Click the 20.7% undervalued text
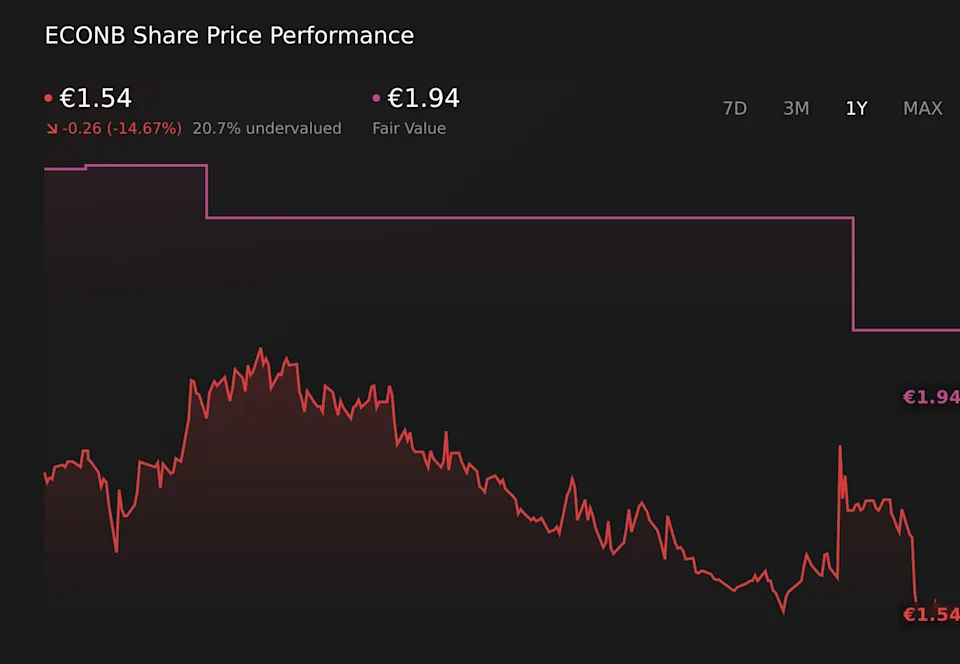This screenshot has width=960, height=664. pos(267,128)
